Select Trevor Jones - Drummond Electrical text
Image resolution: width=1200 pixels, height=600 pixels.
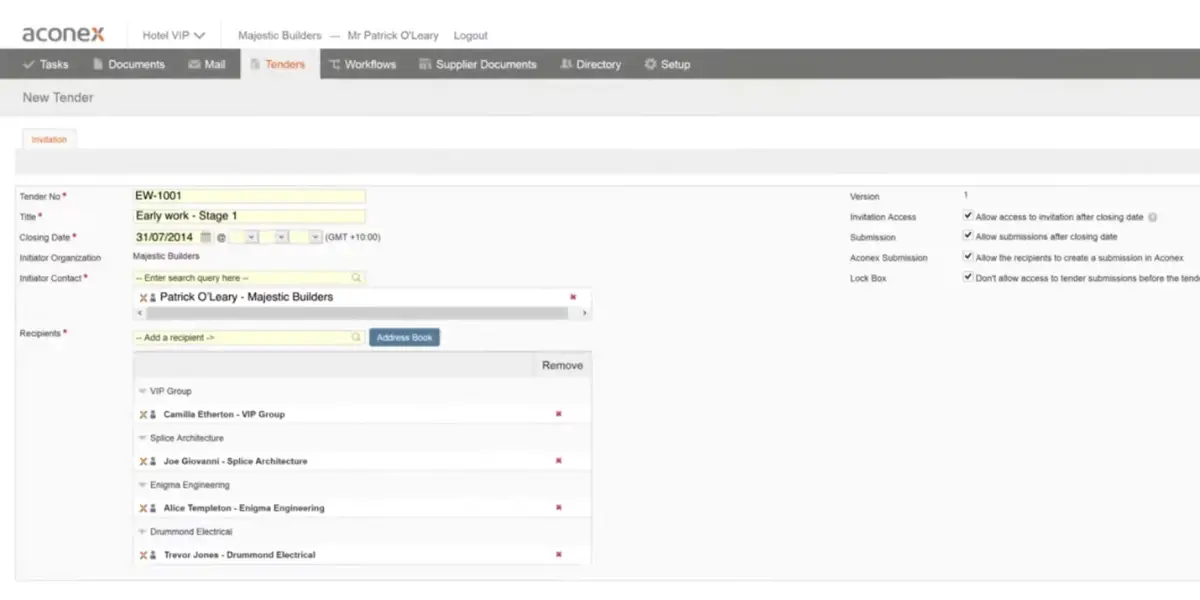239,555
